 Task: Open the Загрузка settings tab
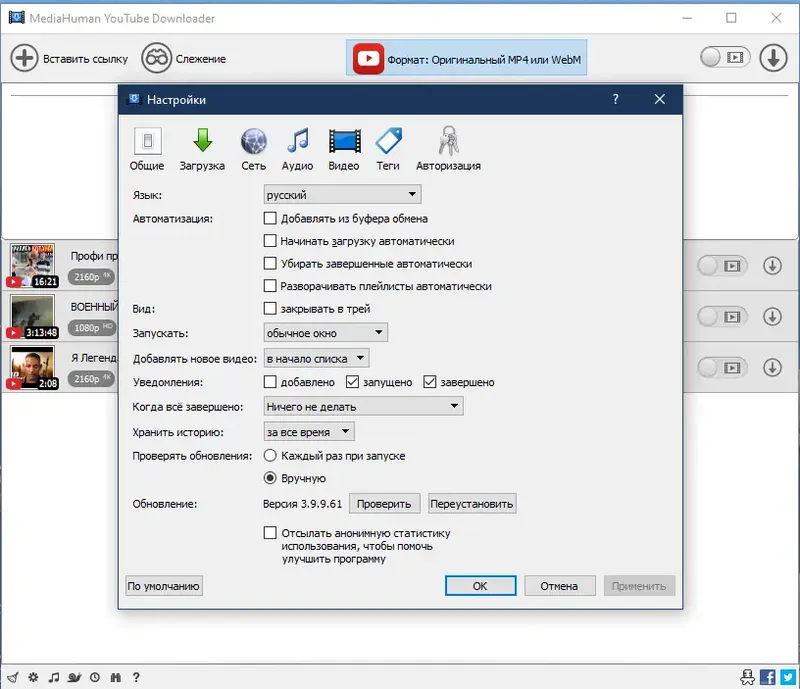202,149
